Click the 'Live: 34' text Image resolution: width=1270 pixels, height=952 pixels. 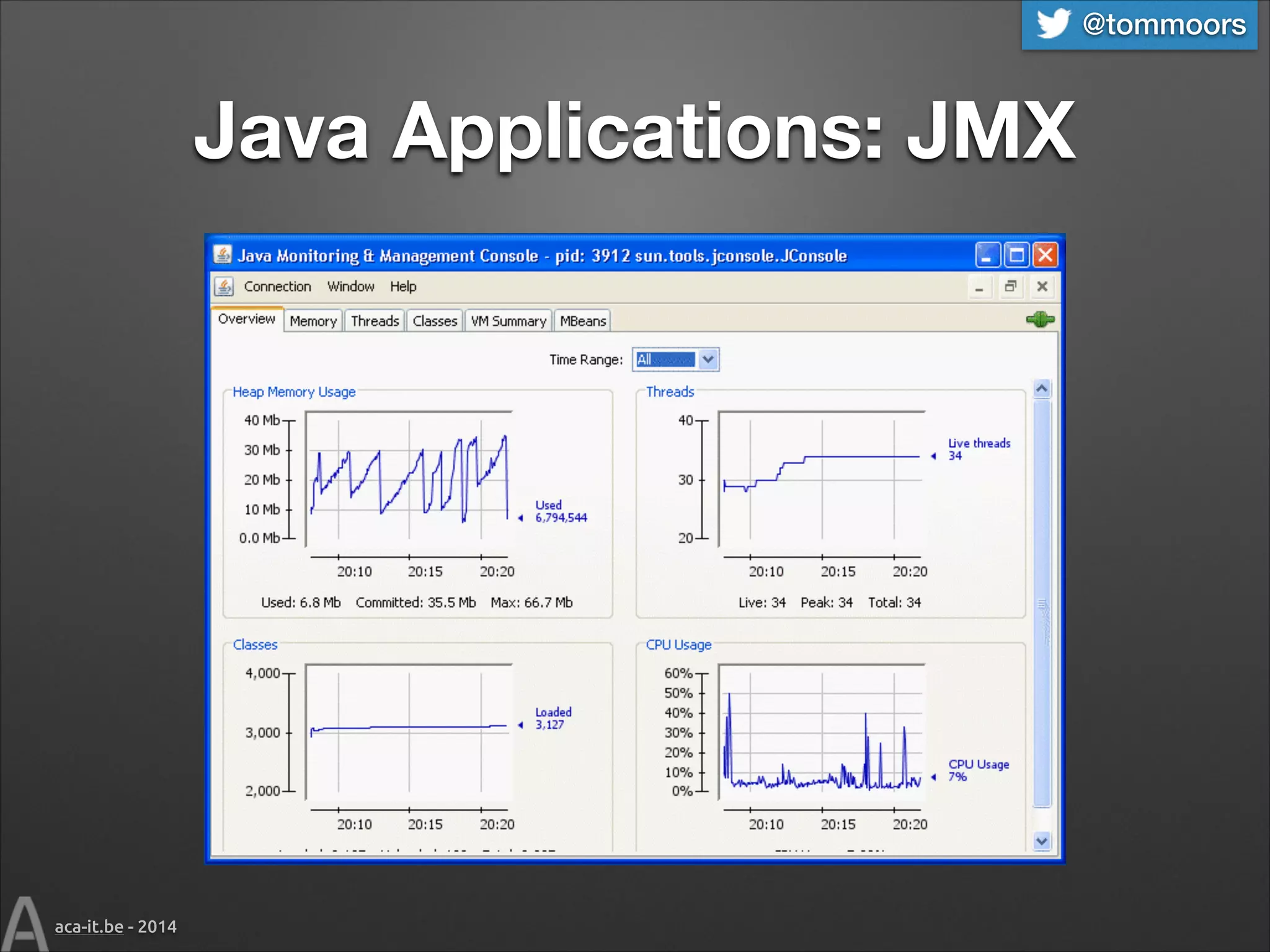pos(762,602)
